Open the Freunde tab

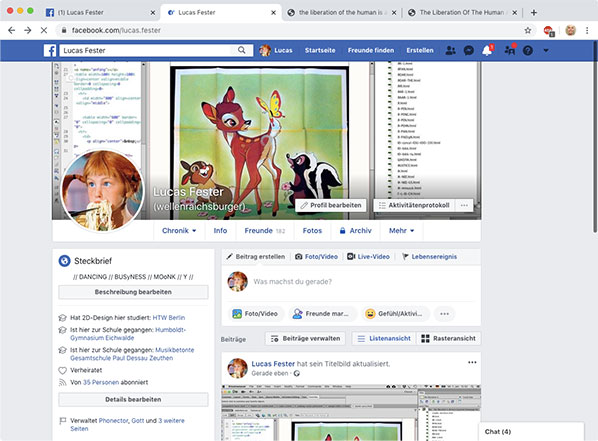click(265, 231)
